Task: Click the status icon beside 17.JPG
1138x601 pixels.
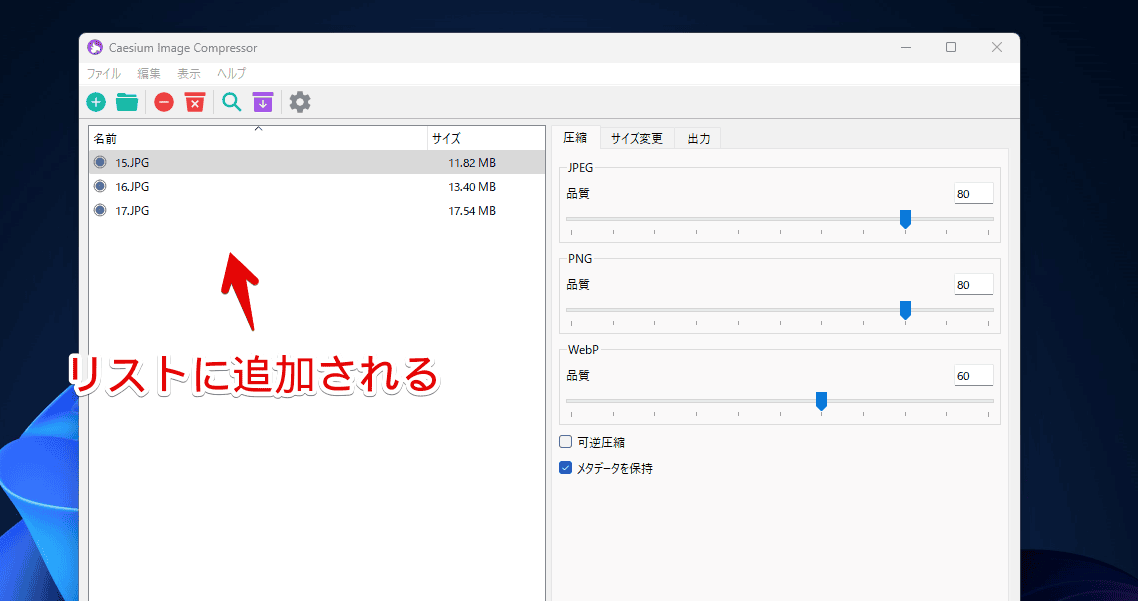Action: click(100, 210)
